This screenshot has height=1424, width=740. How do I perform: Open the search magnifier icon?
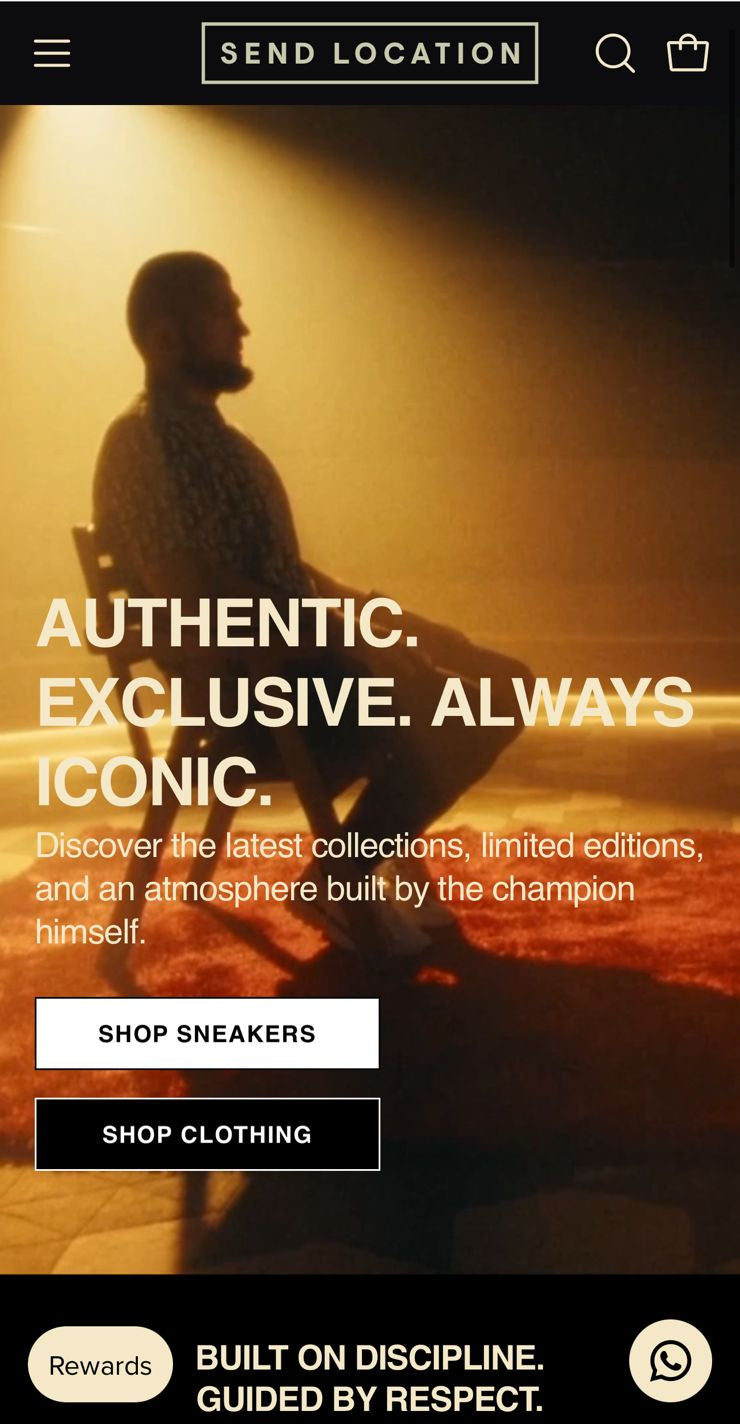pyautogui.click(x=615, y=53)
